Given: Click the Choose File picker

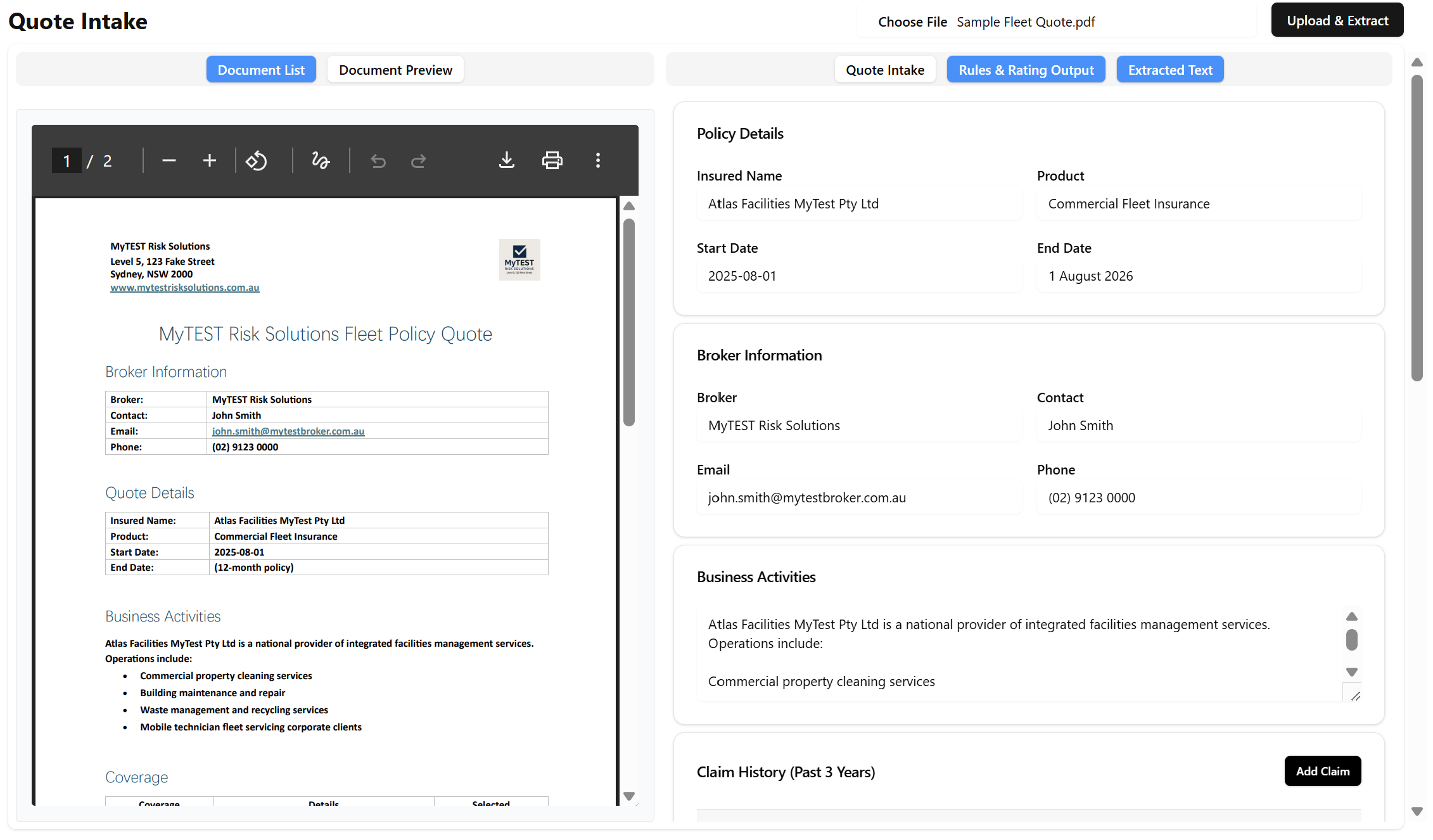Looking at the screenshot, I should tap(912, 22).
